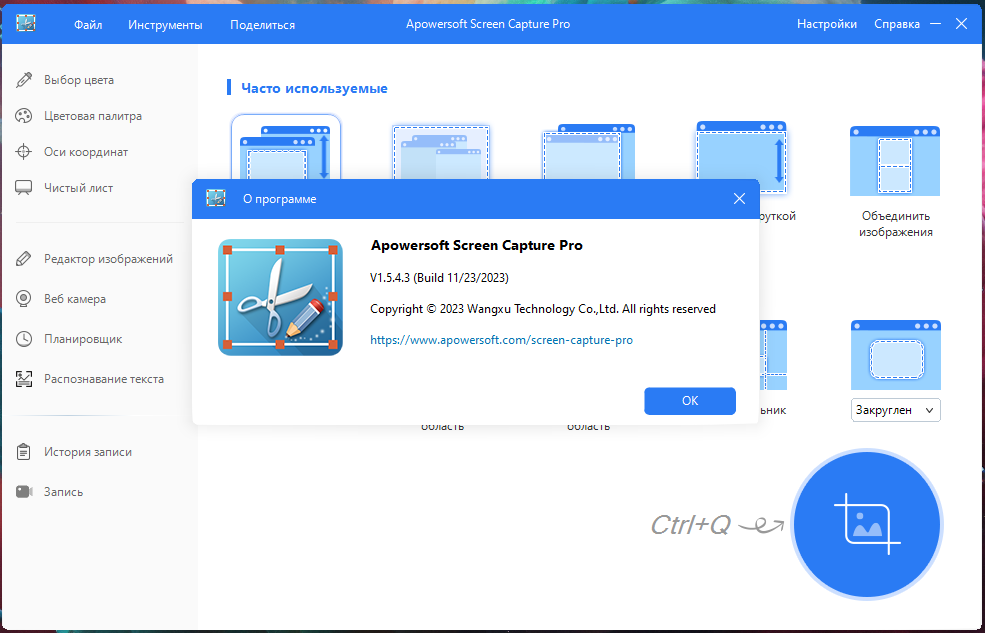Click the Планировщик label
The width and height of the screenshot is (985, 633).
[x=83, y=338]
